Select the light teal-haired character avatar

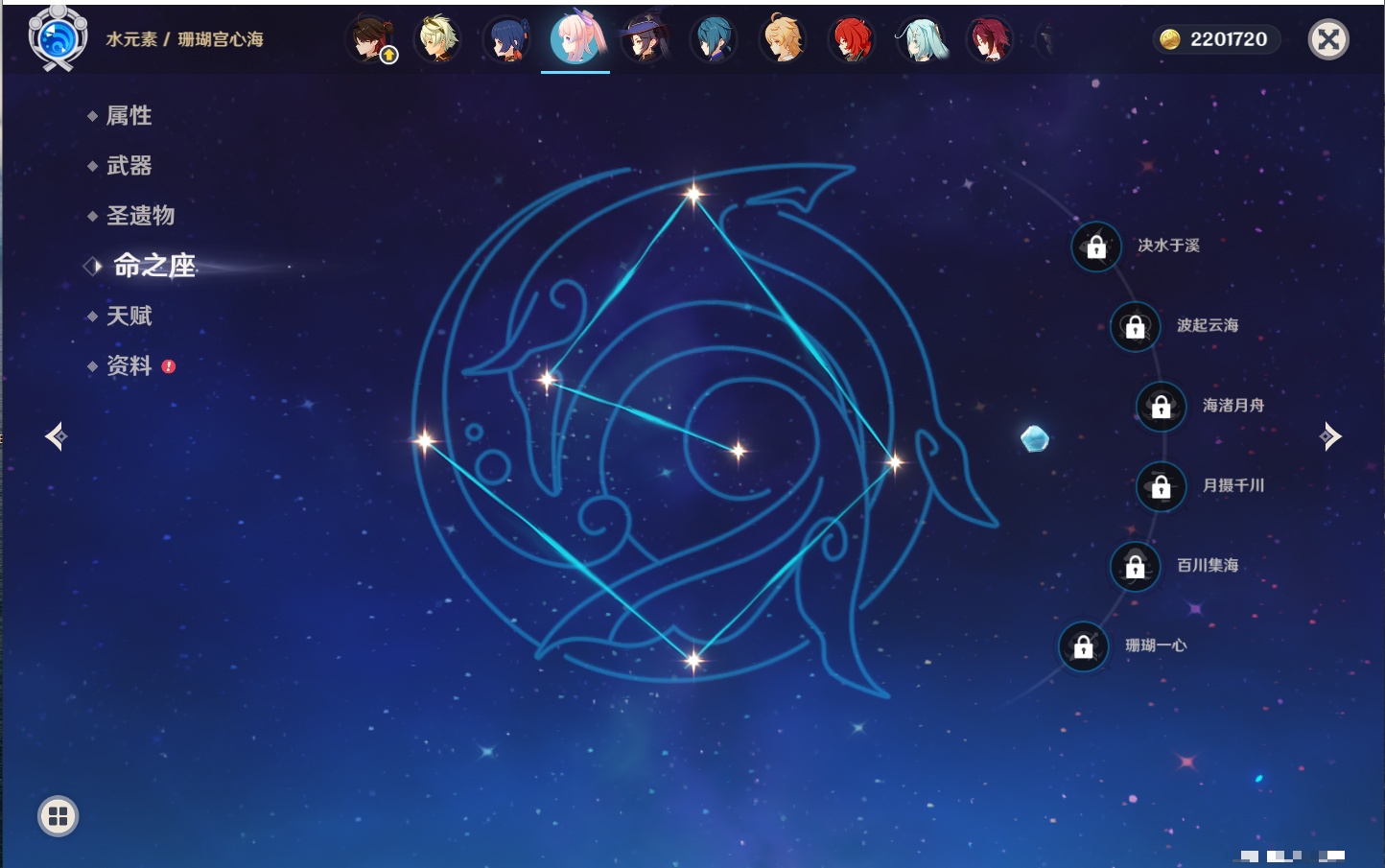(921, 39)
